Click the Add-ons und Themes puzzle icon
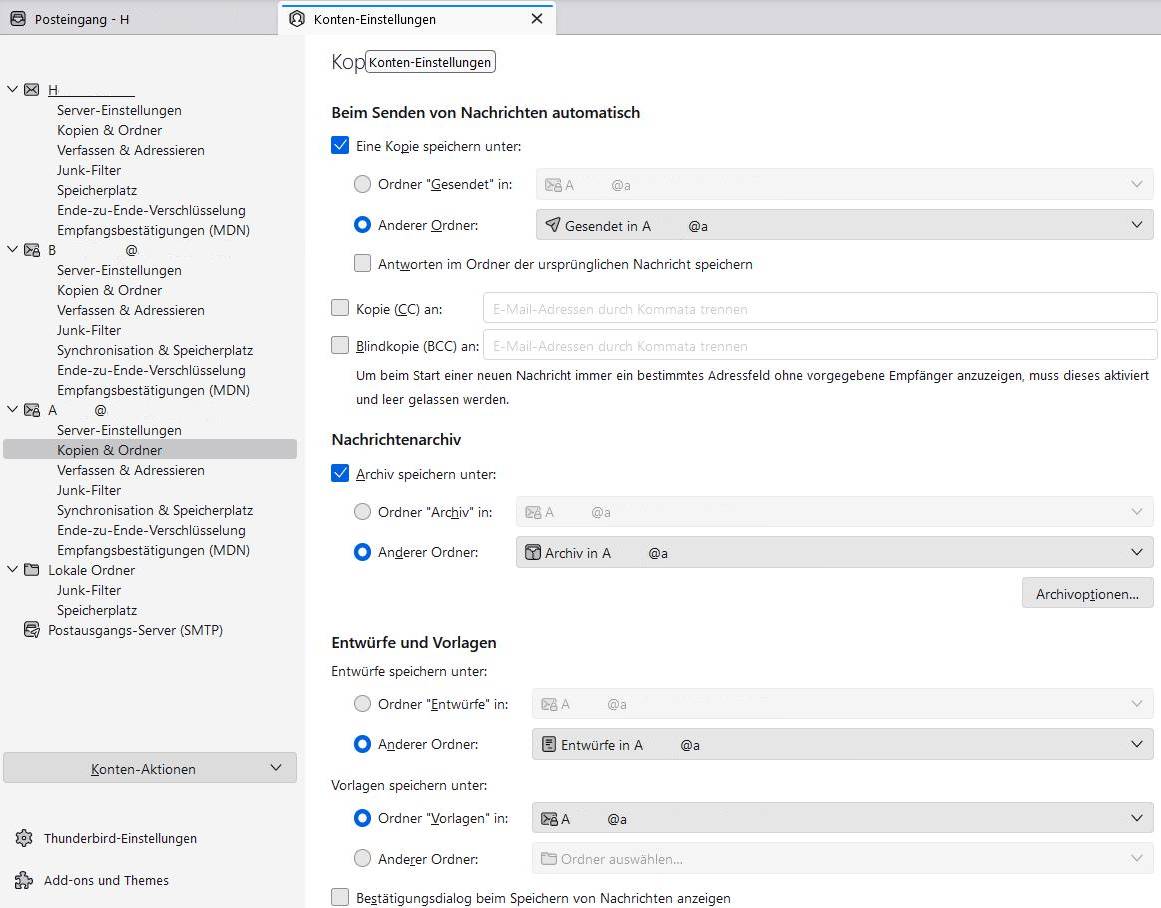Screen dimensions: 1161x908 tap(24, 880)
